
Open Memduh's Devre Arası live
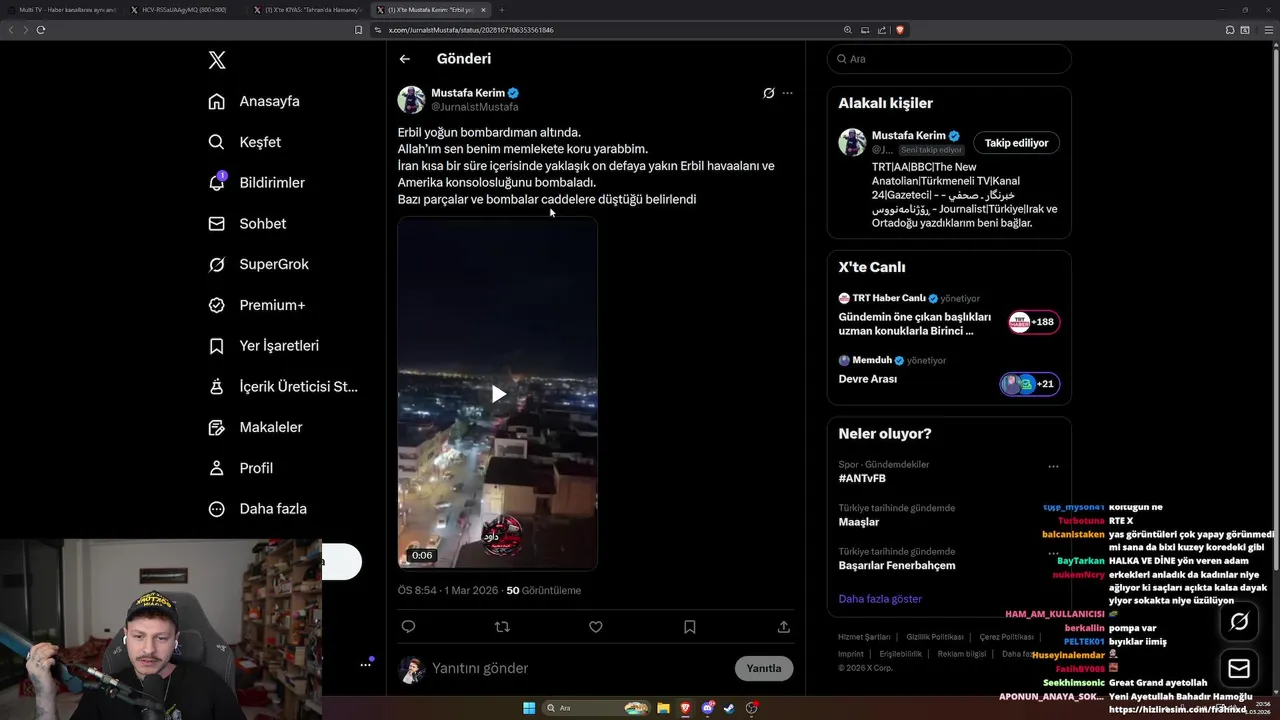point(868,380)
